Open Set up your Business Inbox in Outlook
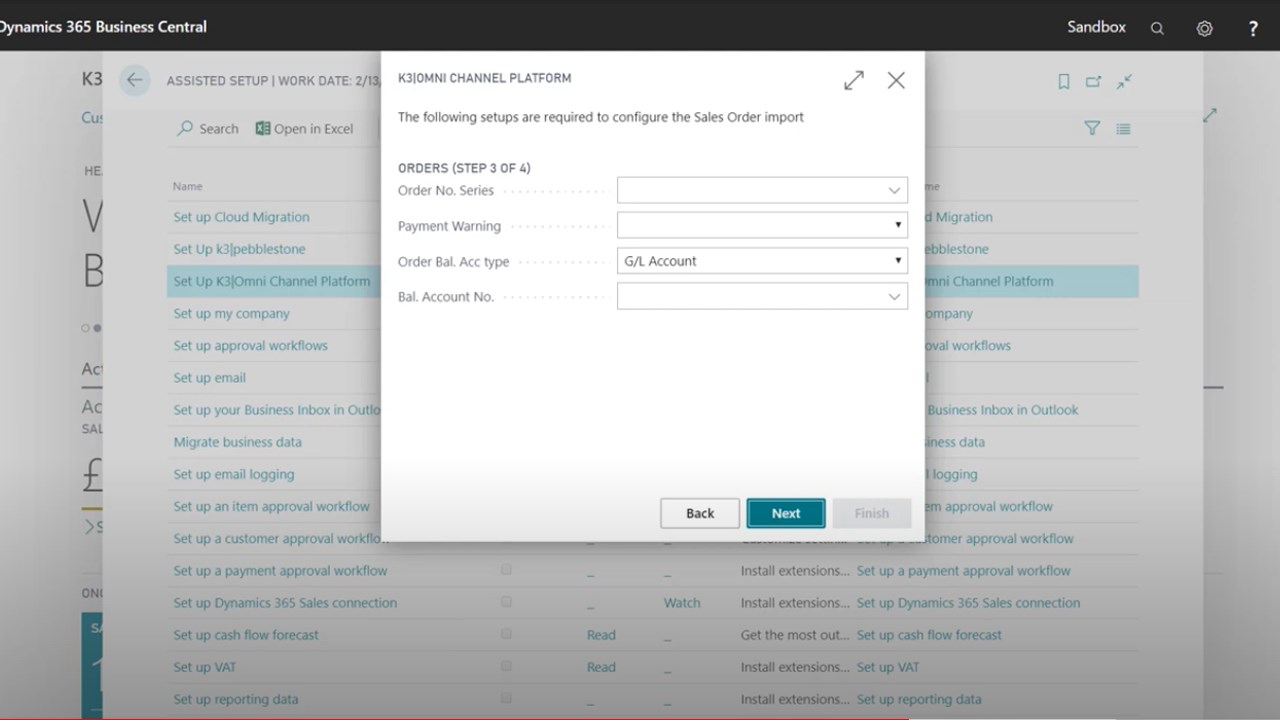This screenshot has height=720, width=1280. click(277, 409)
